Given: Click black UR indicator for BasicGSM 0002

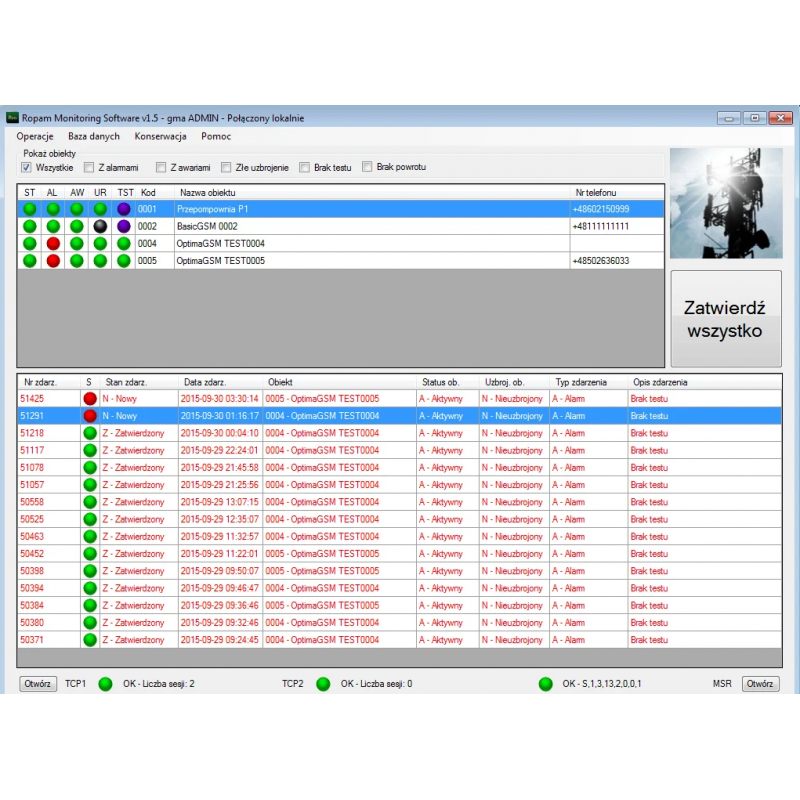Looking at the screenshot, I should 100,226.
